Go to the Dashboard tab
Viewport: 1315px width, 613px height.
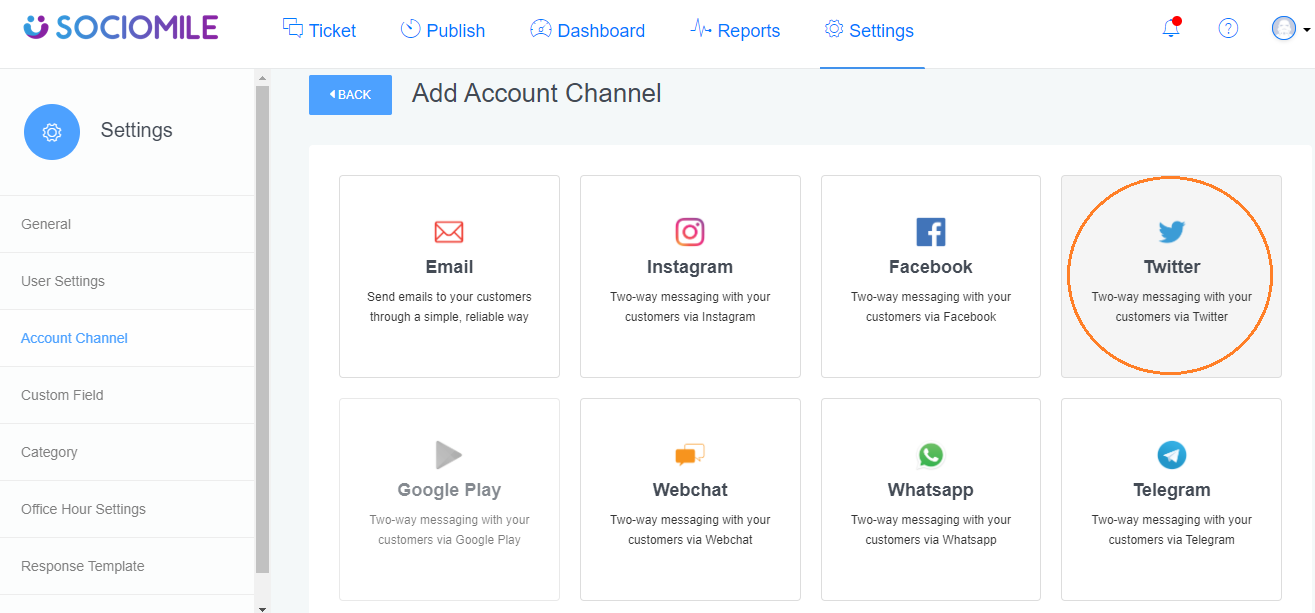click(x=587, y=30)
